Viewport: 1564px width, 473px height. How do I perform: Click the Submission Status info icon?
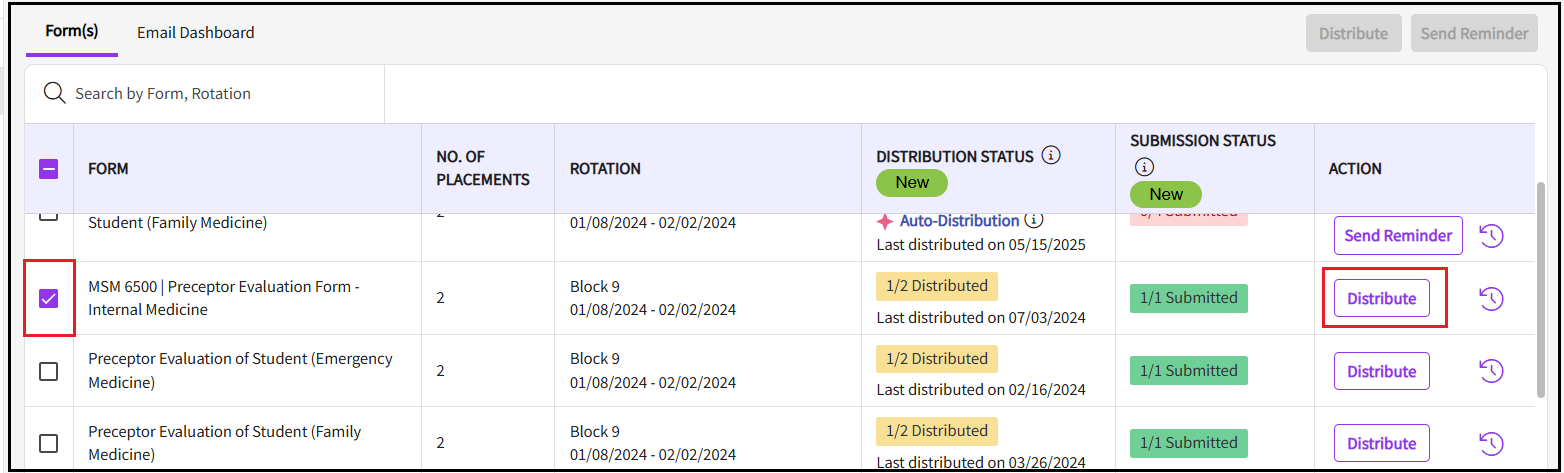[x=1144, y=167]
